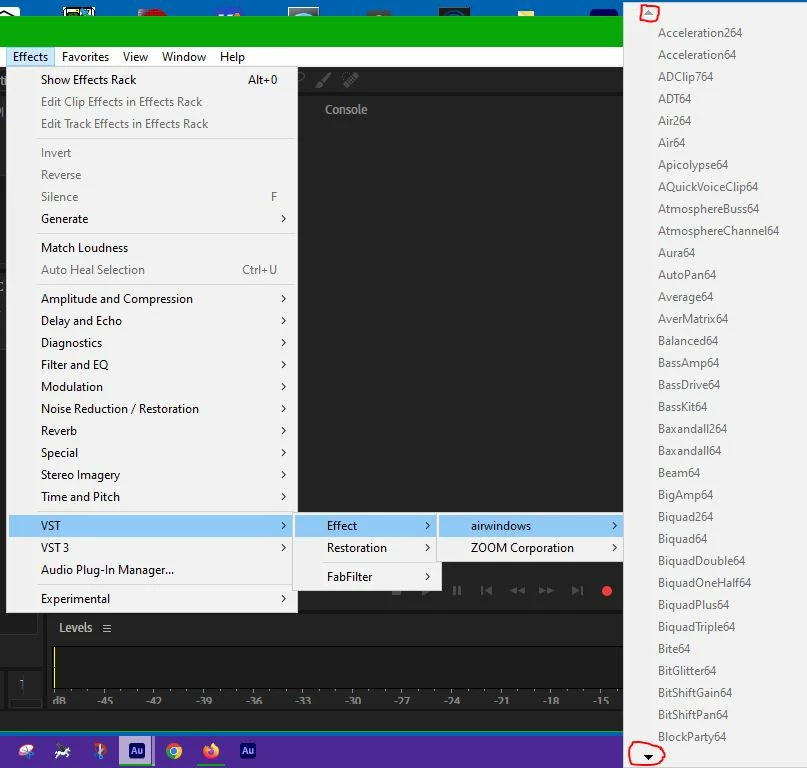Select the Spot Healing Brush tool icon
807x768 pixels.
coord(350,80)
